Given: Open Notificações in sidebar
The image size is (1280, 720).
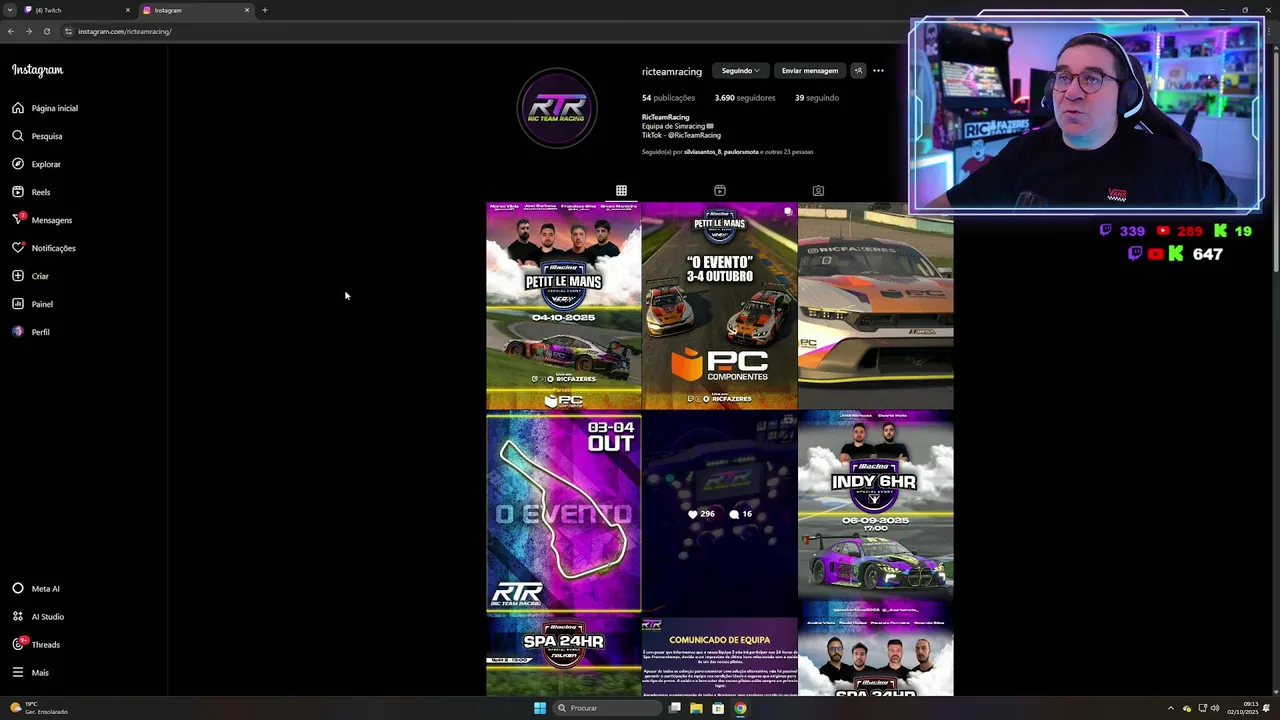Looking at the screenshot, I should tap(44, 248).
